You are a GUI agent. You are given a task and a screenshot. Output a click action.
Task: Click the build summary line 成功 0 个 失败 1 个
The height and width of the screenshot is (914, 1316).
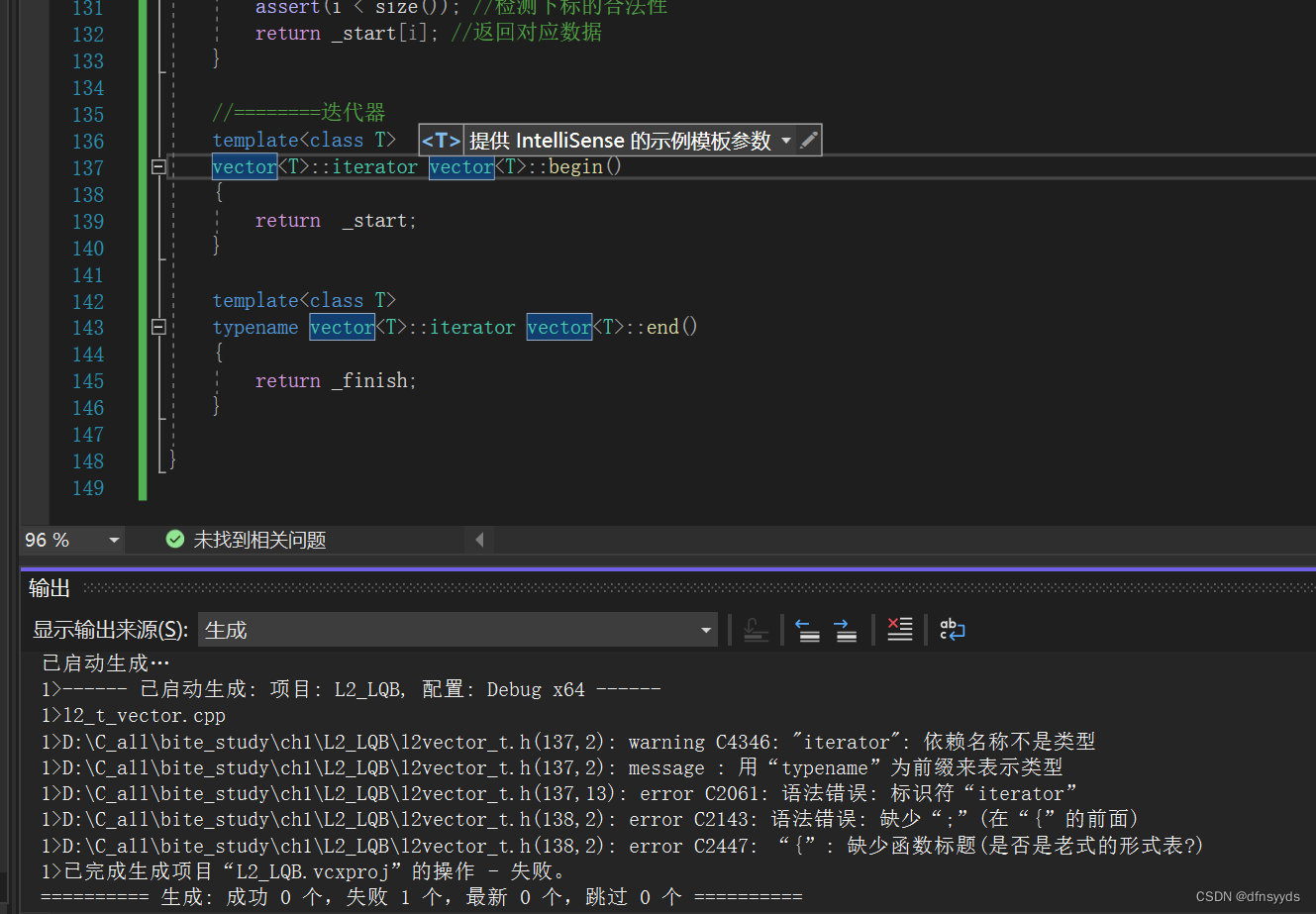tap(422, 897)
